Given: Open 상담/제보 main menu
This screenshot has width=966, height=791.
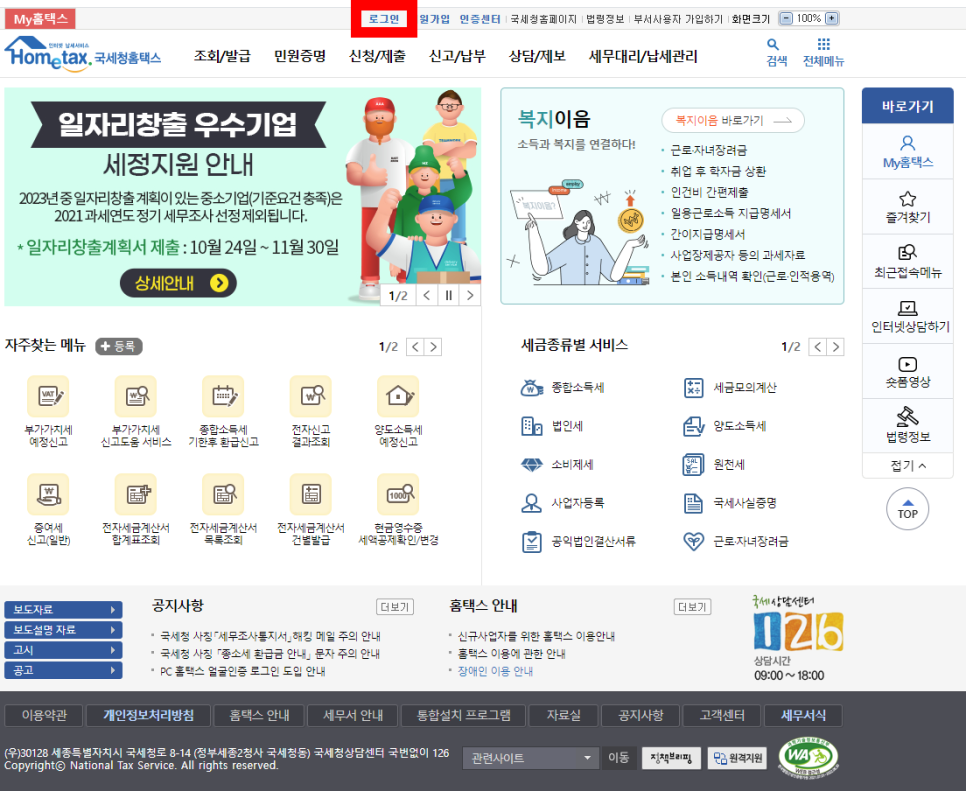Looking at the screenshot, I should coord(537,56).
